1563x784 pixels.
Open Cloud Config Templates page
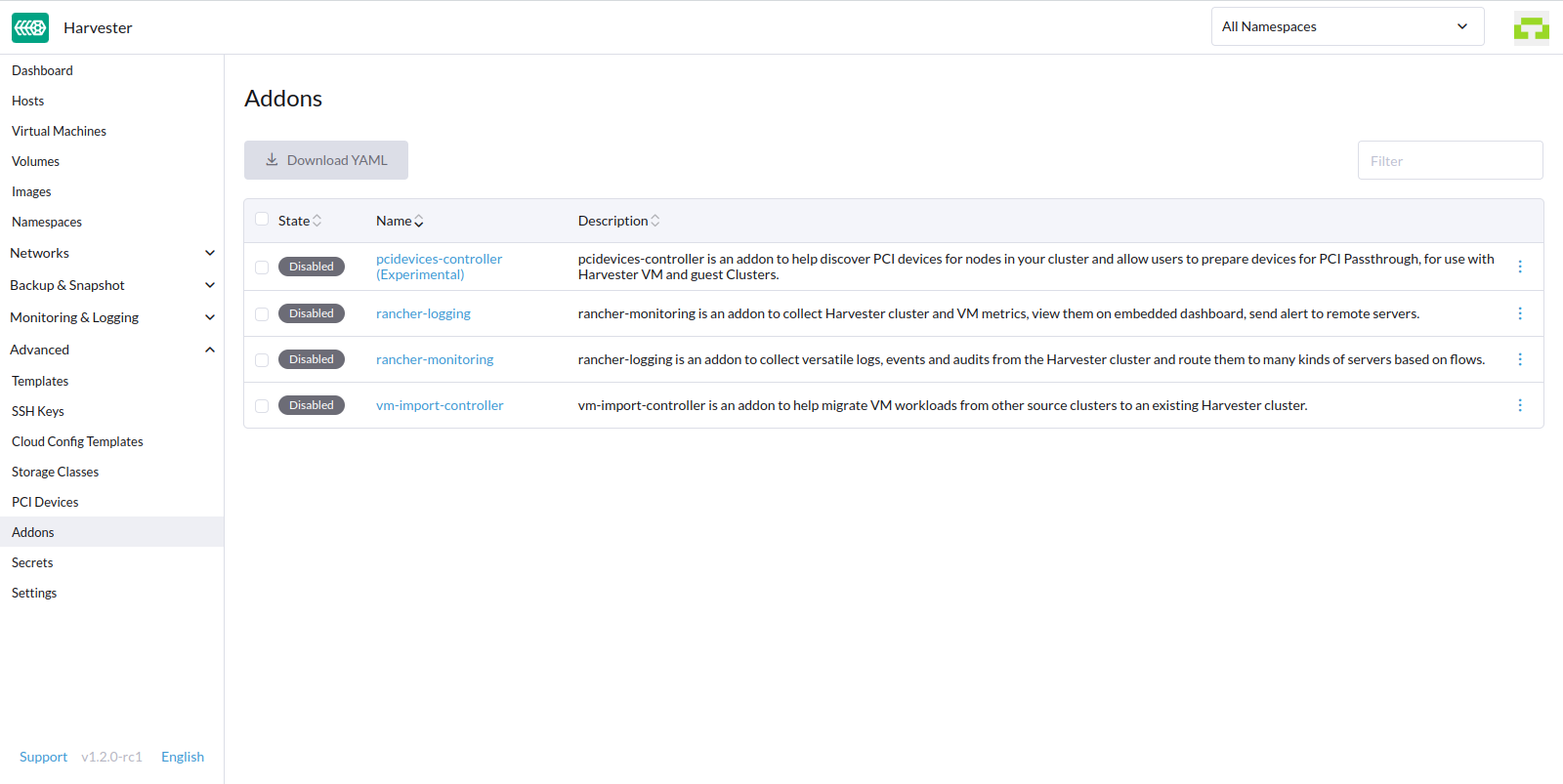[x=77, y=441]
